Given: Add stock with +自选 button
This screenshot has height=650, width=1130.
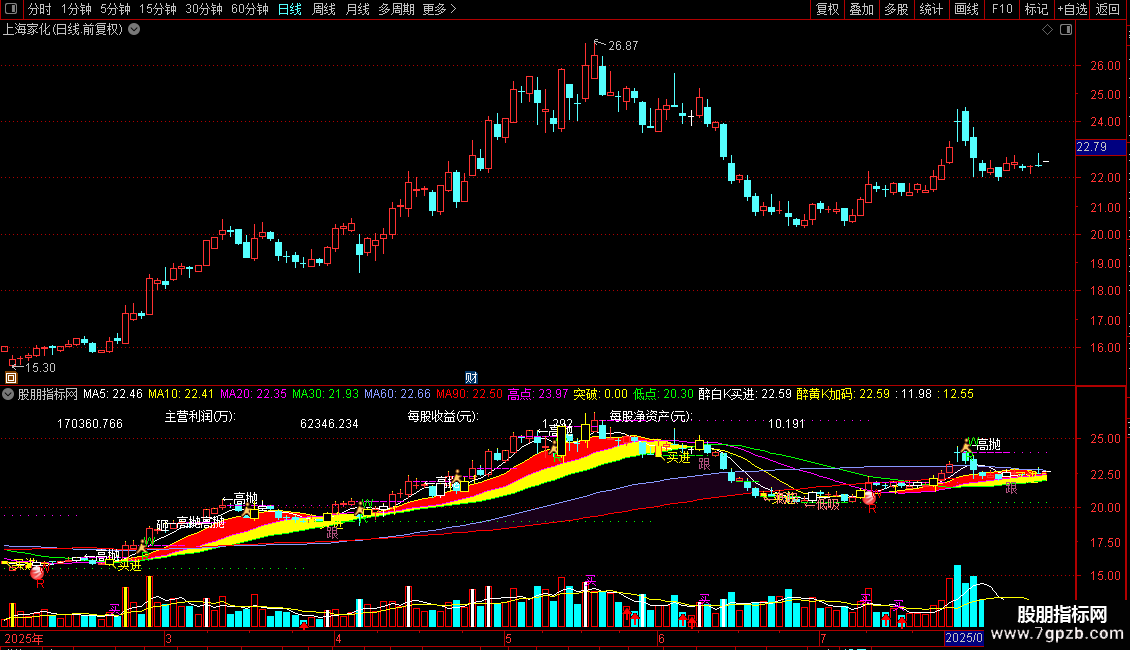Looking at the screenshot, I should (x=1072, y=9).
